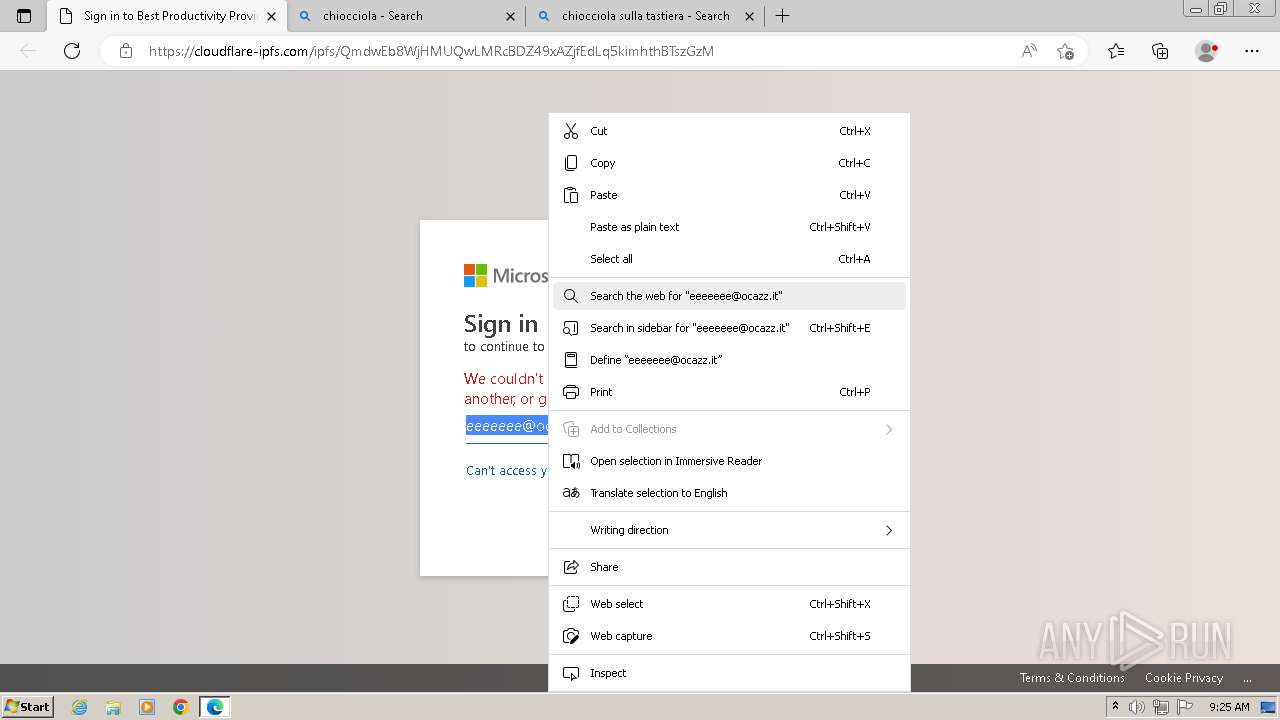The height and width of the screenshot is (720, 1280).
Task: Click the Web capture camera icon
Action: pyautogui.click(x=571, y=636)
